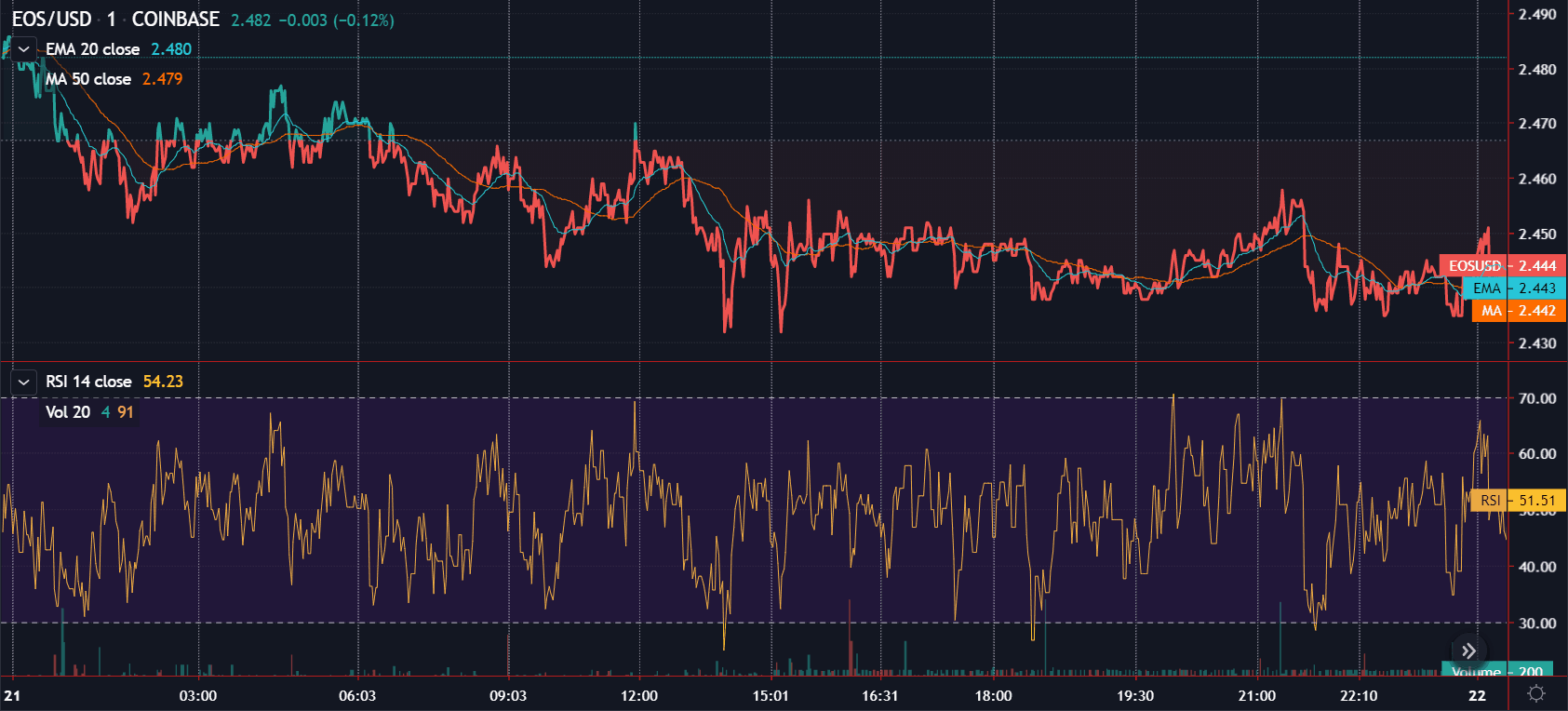Click the EMA 2.443 axis label
The width and height of the screenshot is (1568, 711).
pyautogui.click(x=1514, y=288)
